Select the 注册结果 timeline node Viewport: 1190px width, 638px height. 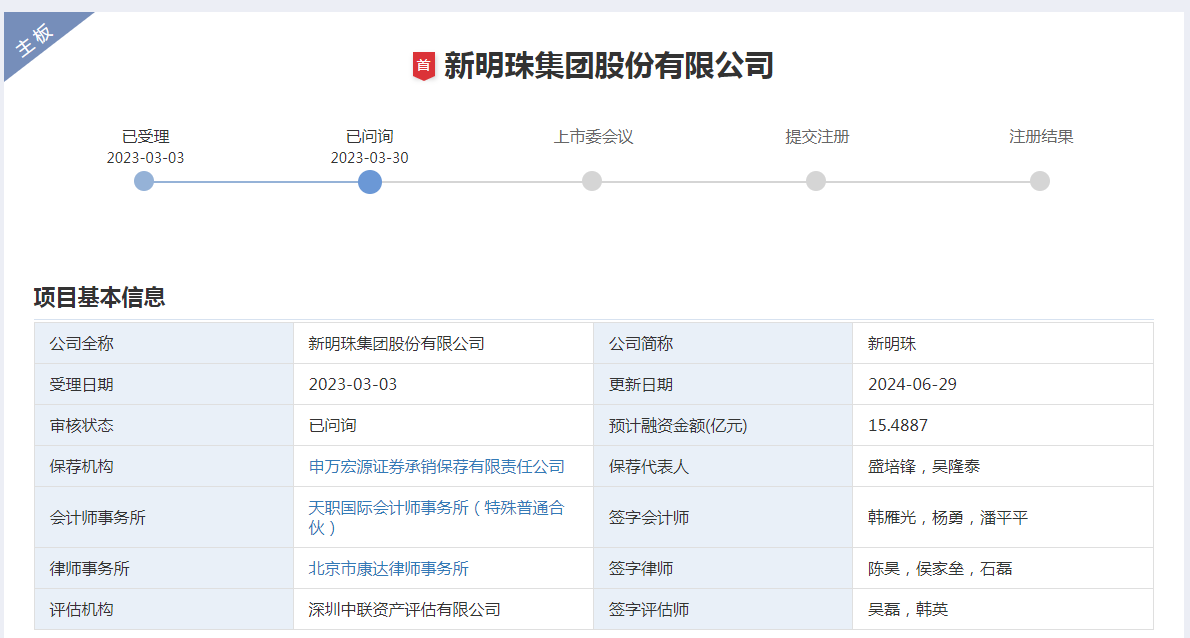pyautogui.click(x=1040, y=181)
